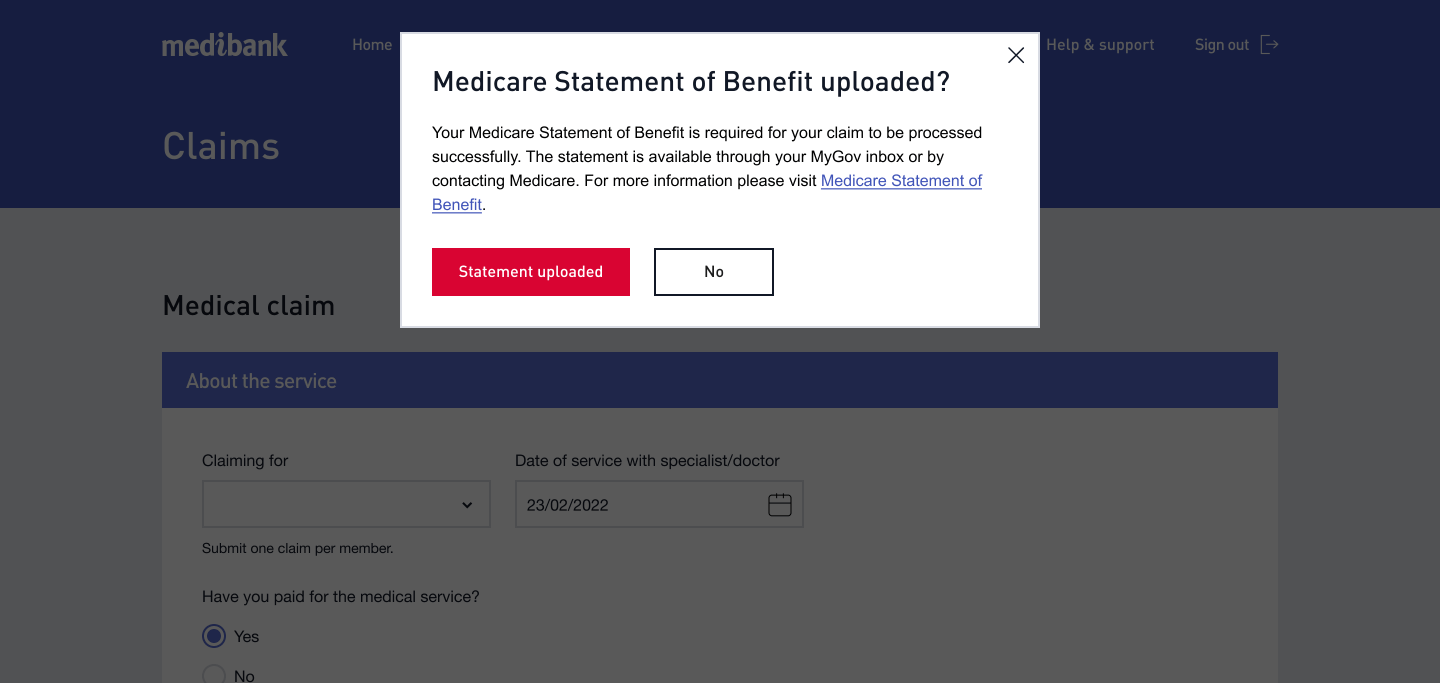
Task: Click the Sign out text link
Action: coord(1222,45)
